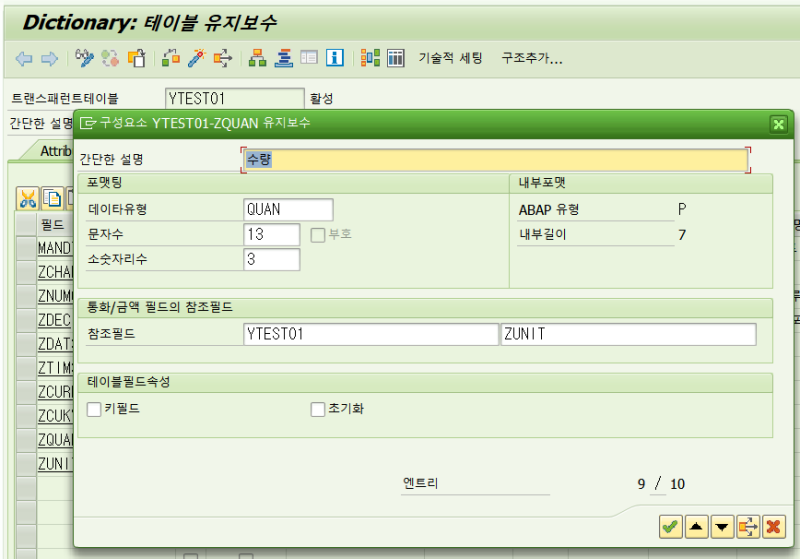Click the 트랜스패런트테이블 name field YTEST01
Image resolution: width=800 pixels, height=559 pixels.
pyautogui.click(x=235, y=98)
